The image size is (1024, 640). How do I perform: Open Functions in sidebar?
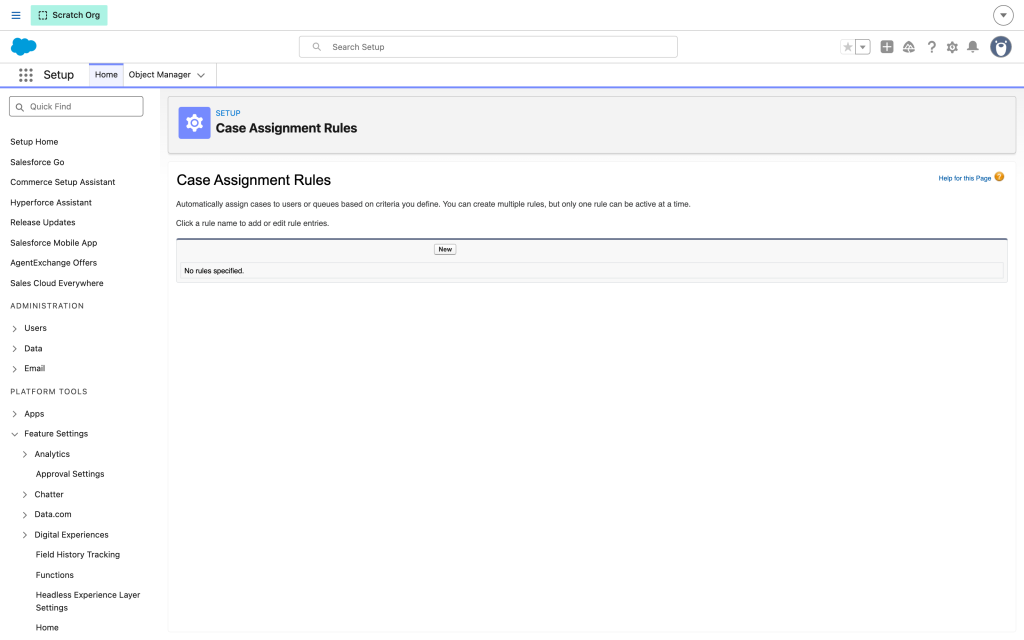[x=55, y=575]
